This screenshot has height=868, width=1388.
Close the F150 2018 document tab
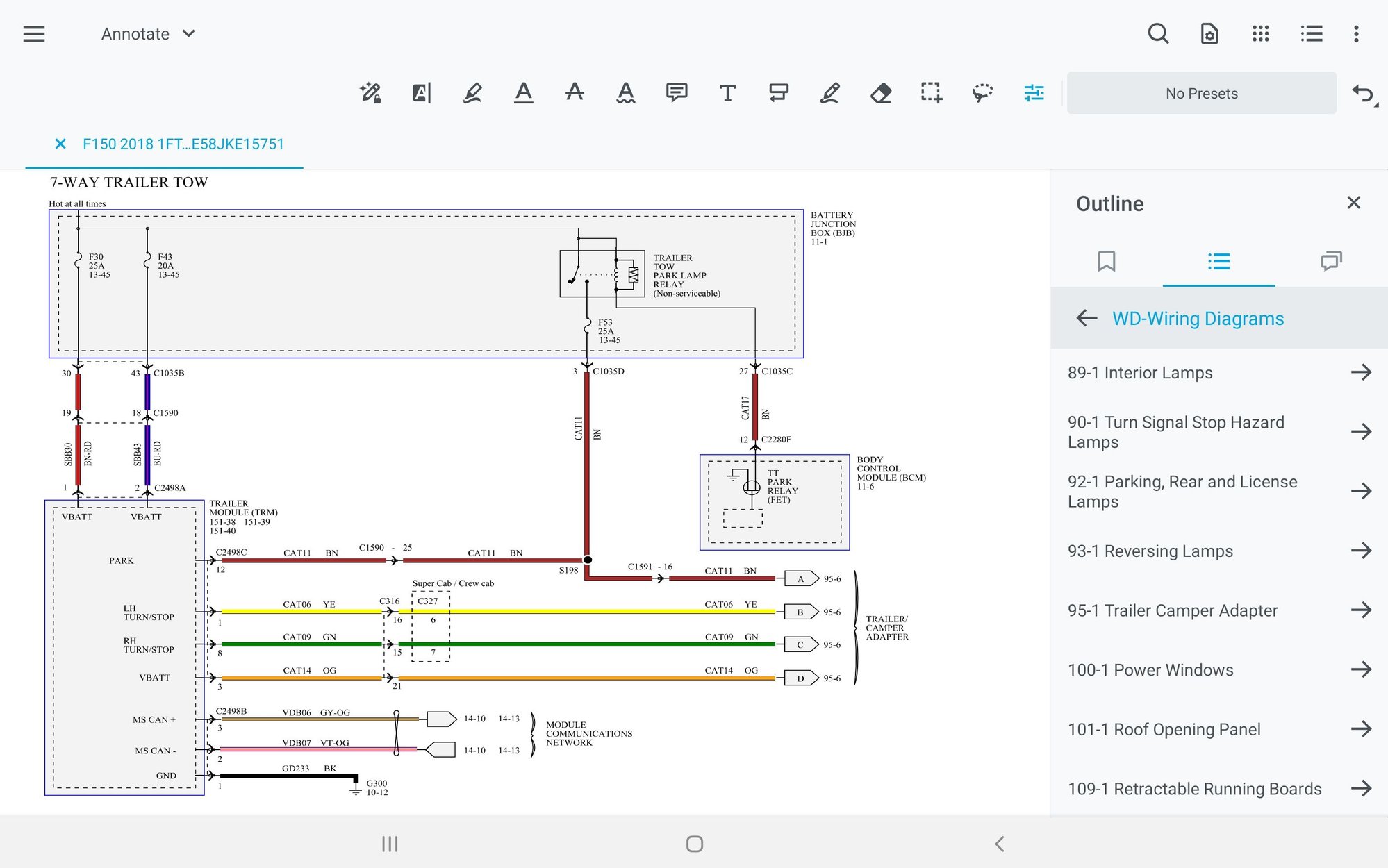(60, 144)
